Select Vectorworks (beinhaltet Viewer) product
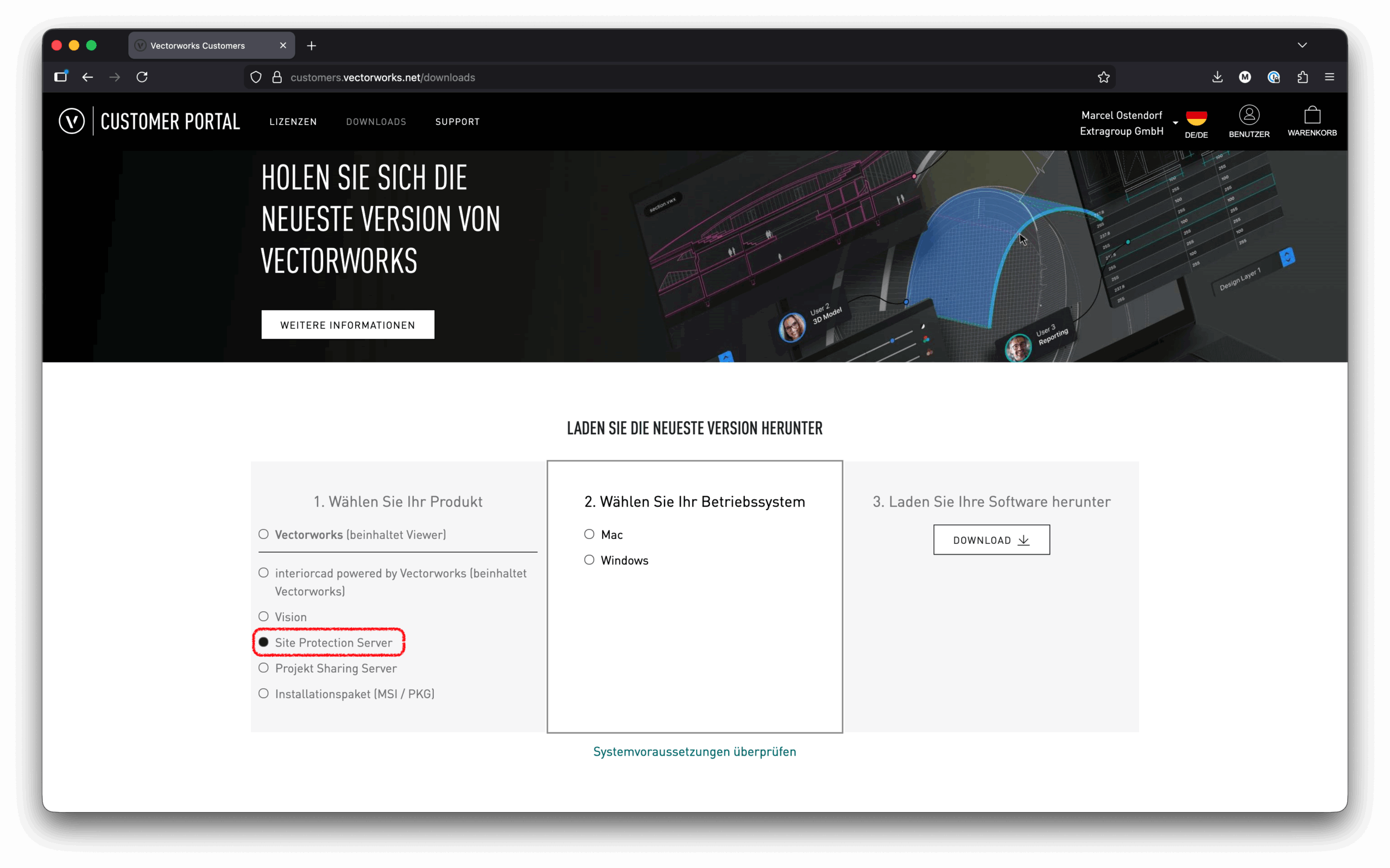 (263, 535)
